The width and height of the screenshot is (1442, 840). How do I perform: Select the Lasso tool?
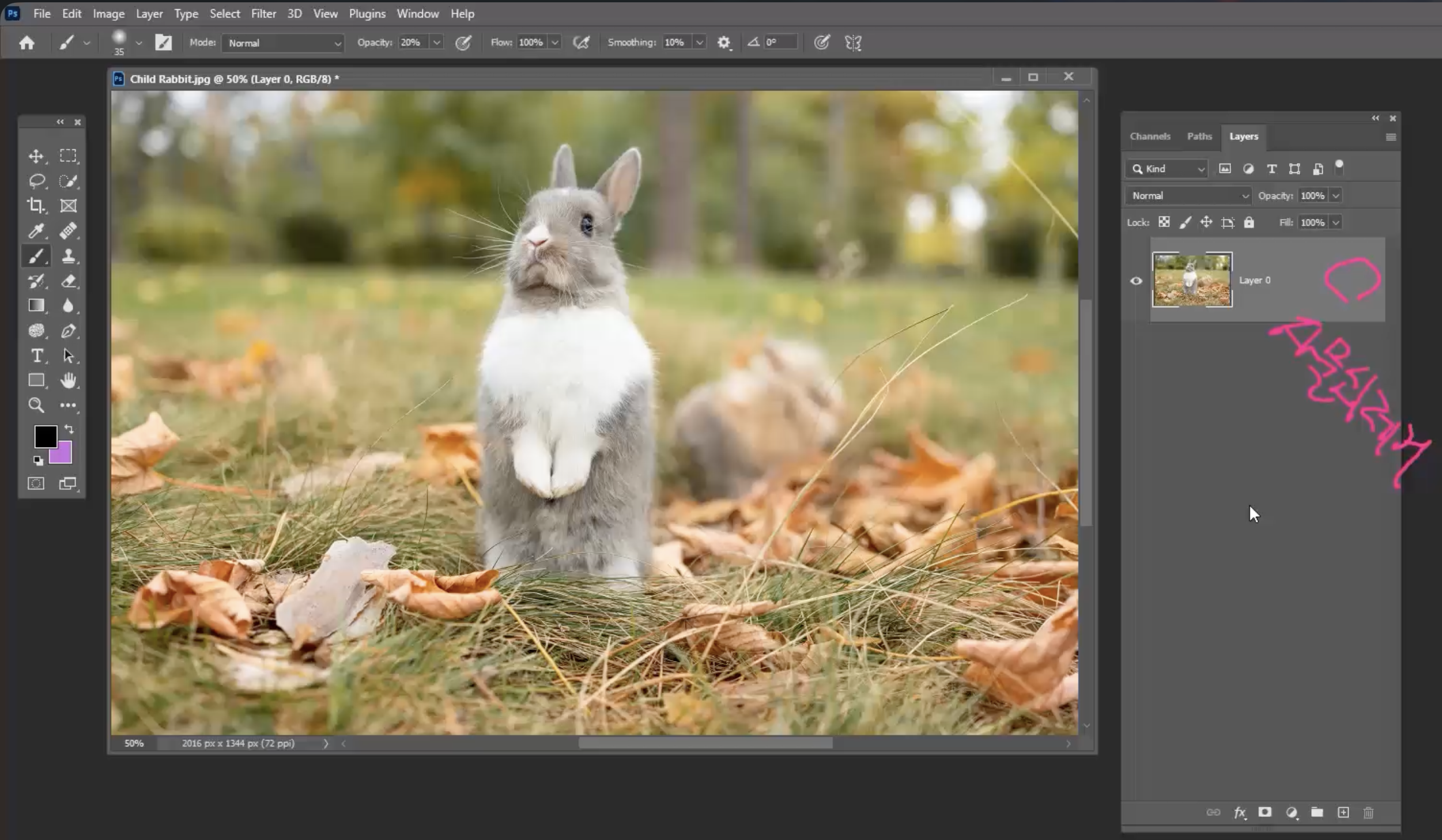(36, 181)
